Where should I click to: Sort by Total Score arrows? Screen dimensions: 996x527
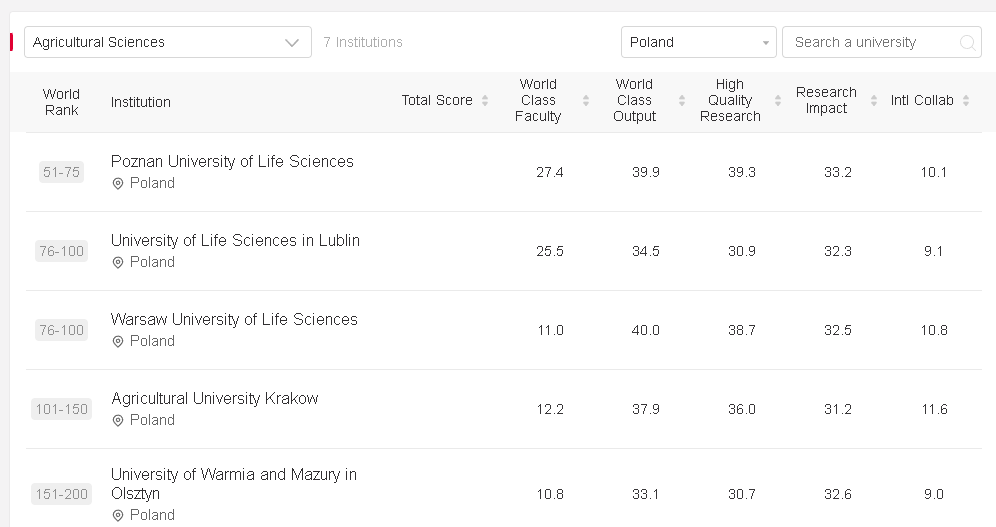485,101
